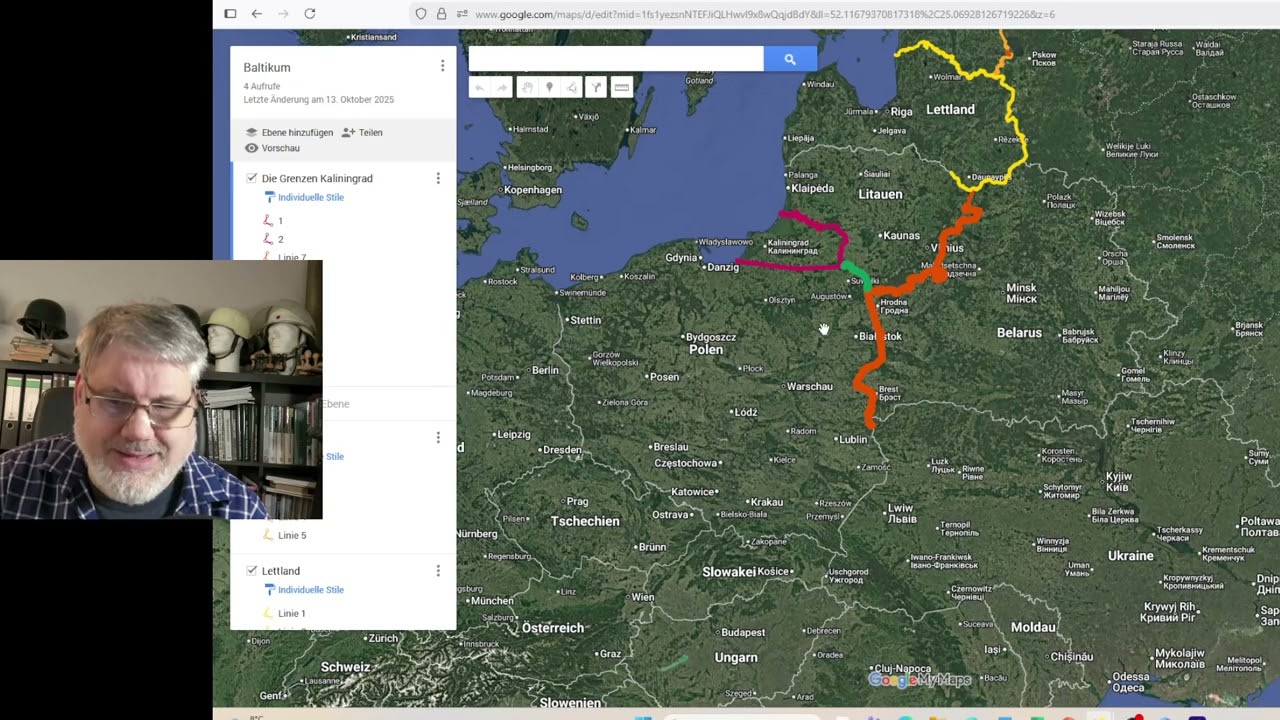
Task: Click paint roller icon under Die Grenzen Kaliningrad
Action: [x=269, y=197]
